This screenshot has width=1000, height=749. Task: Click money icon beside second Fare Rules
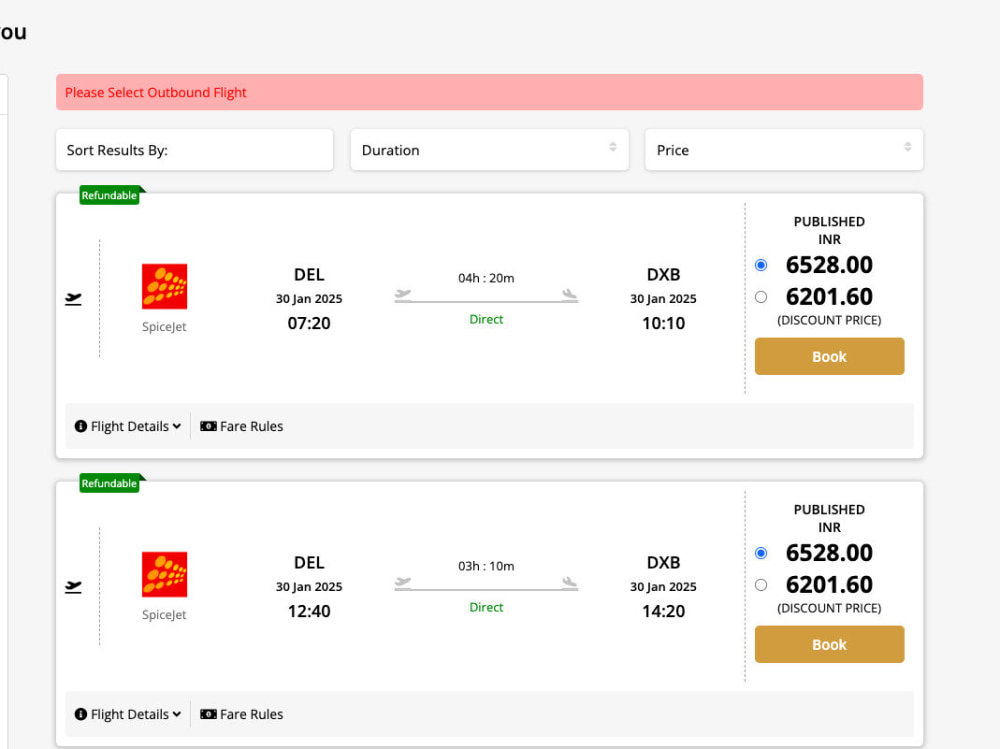(x=209, y=714)
